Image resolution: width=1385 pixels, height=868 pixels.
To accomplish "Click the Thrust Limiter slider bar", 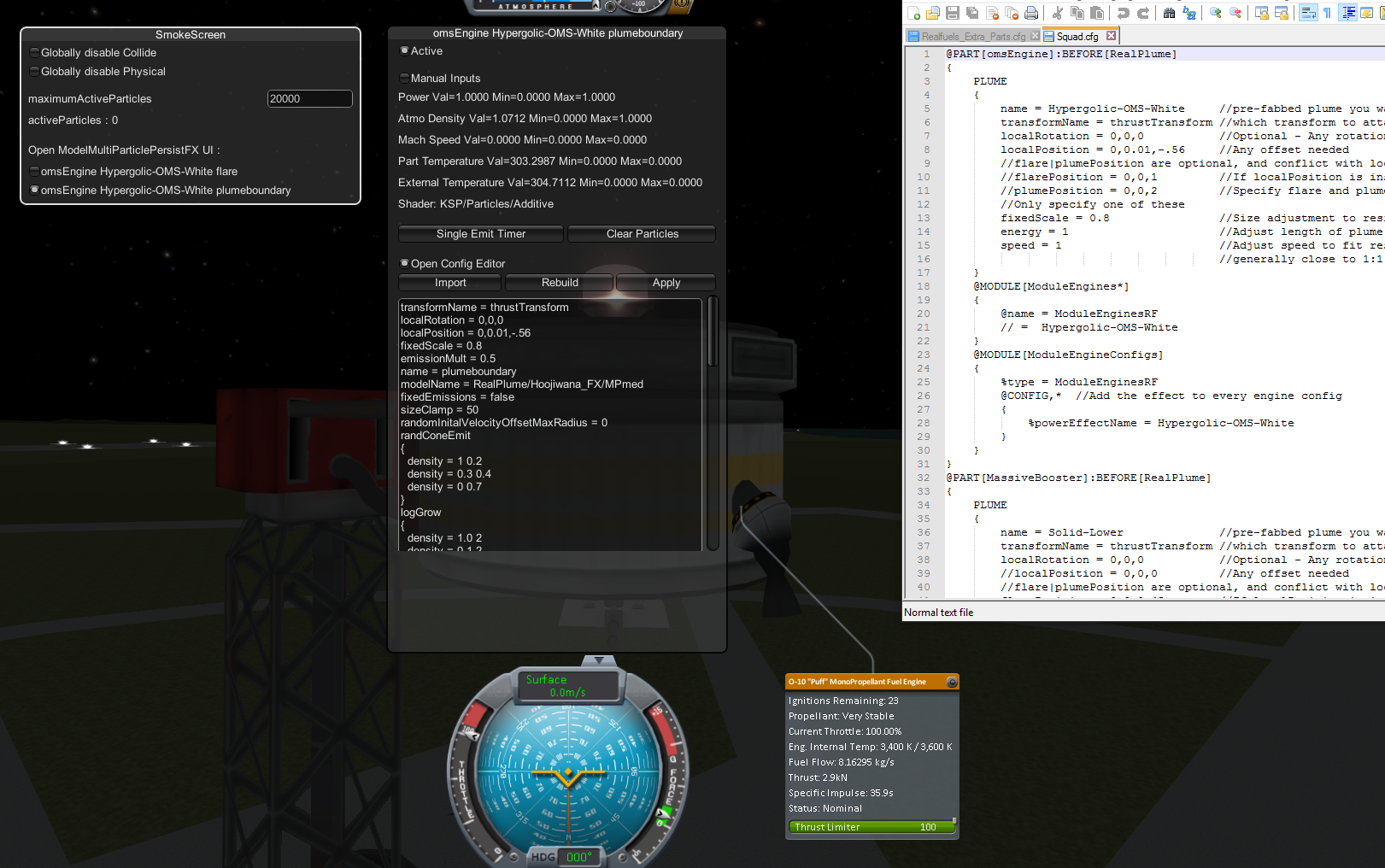I will 871,827.
